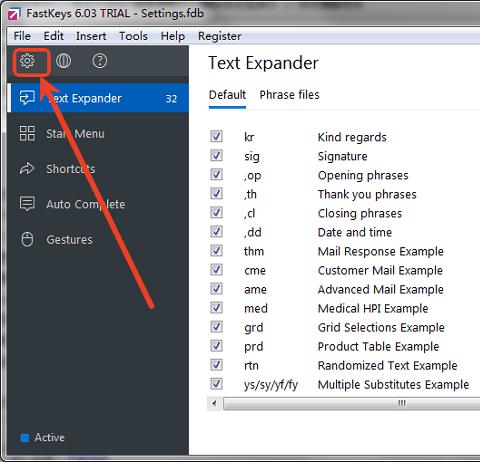Image resolution: width=480 pixels, height=462 pixels.
Task: Click the Text Expander sidebar icon
Action: click(x=27, y=98)
